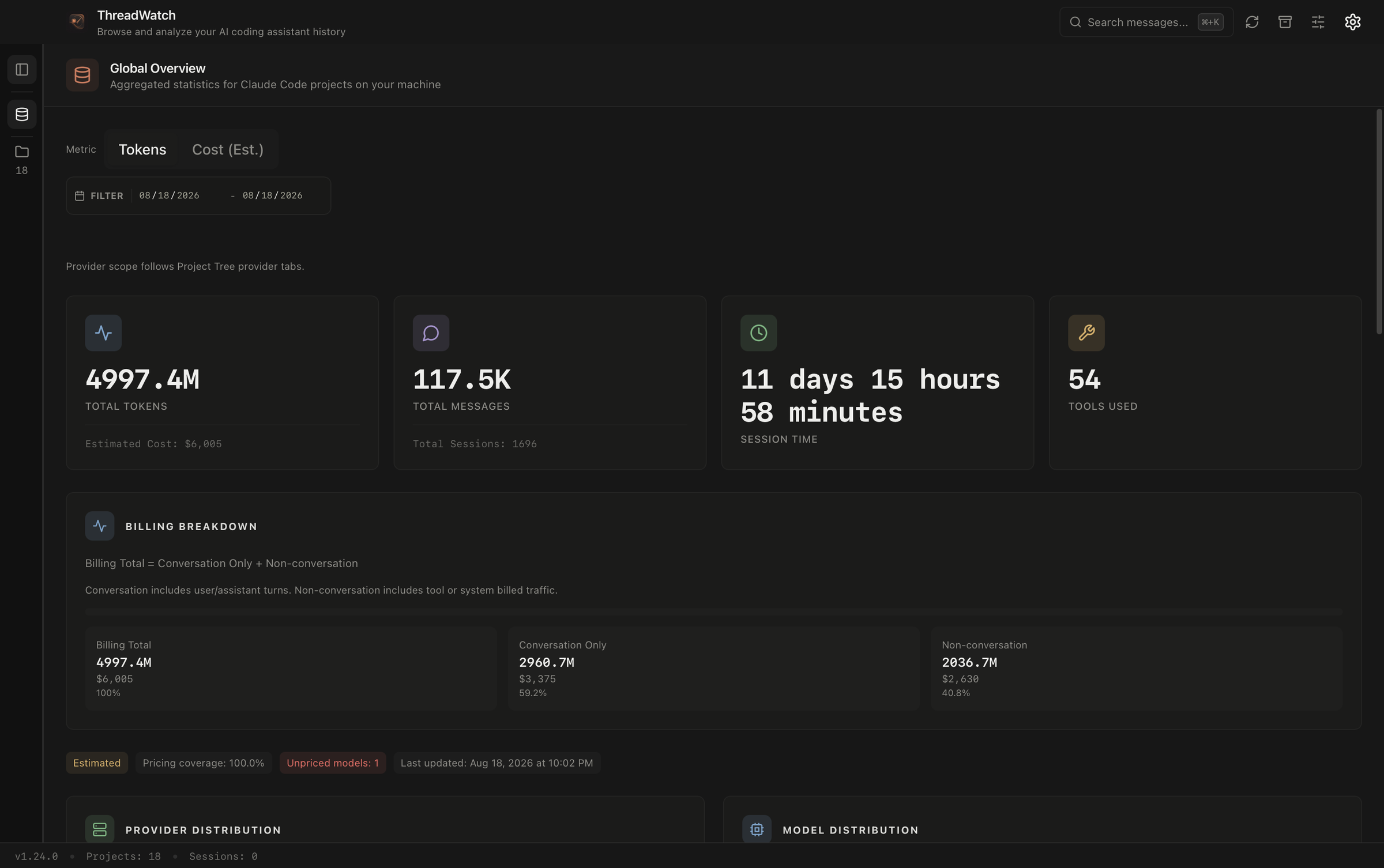1384x868 pixels.
Task: Click the vertical scrollbar on right edge
Action: (x=1379, y=221)
